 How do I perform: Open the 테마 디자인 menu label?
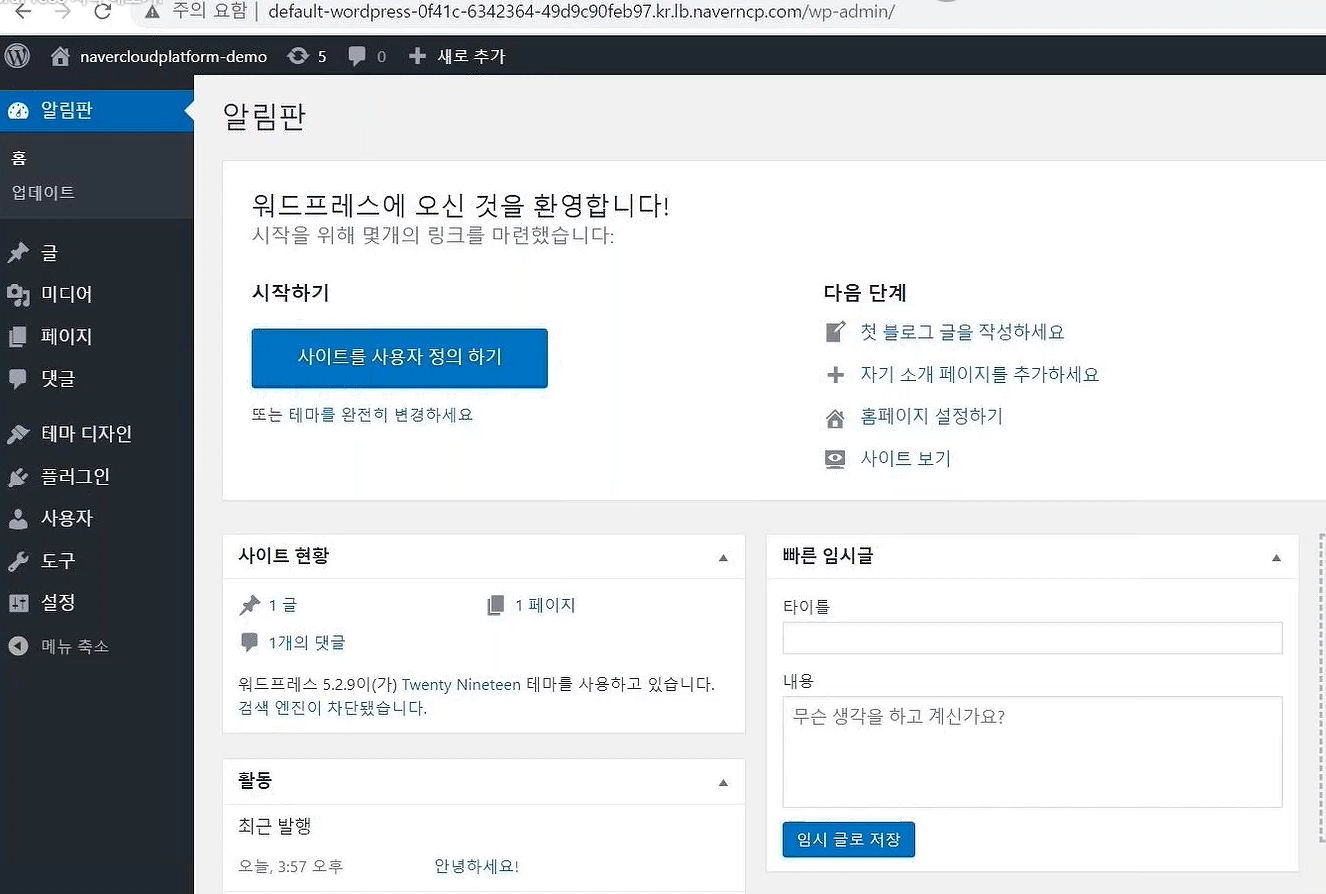[86, 434]
